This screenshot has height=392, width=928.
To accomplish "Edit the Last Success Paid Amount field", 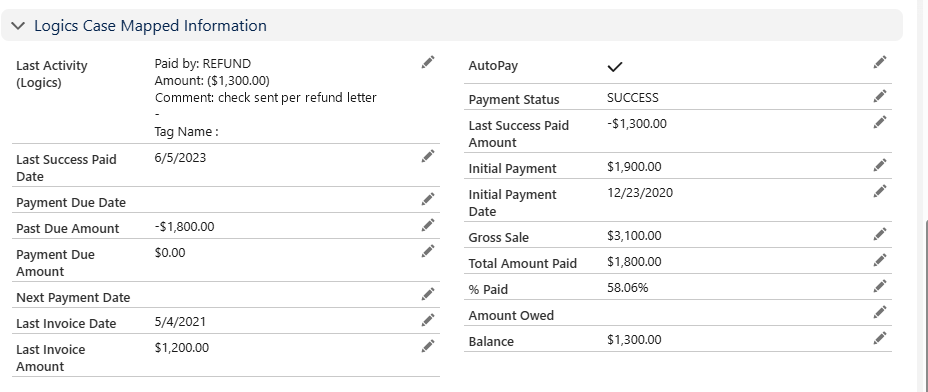I will [880, 122].
